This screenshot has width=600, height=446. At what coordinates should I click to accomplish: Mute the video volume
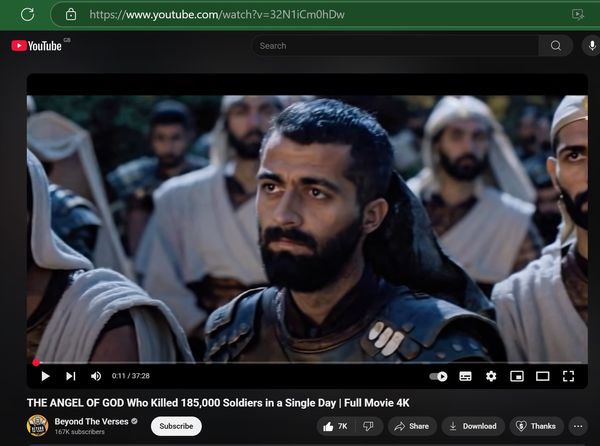pyautogui.click(x=96, y=376)
